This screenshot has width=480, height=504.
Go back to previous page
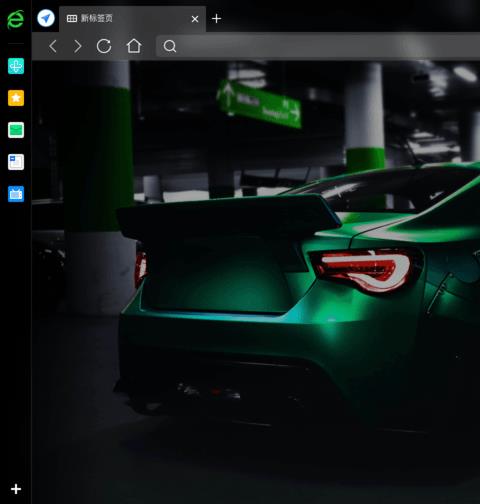point(53,46)
